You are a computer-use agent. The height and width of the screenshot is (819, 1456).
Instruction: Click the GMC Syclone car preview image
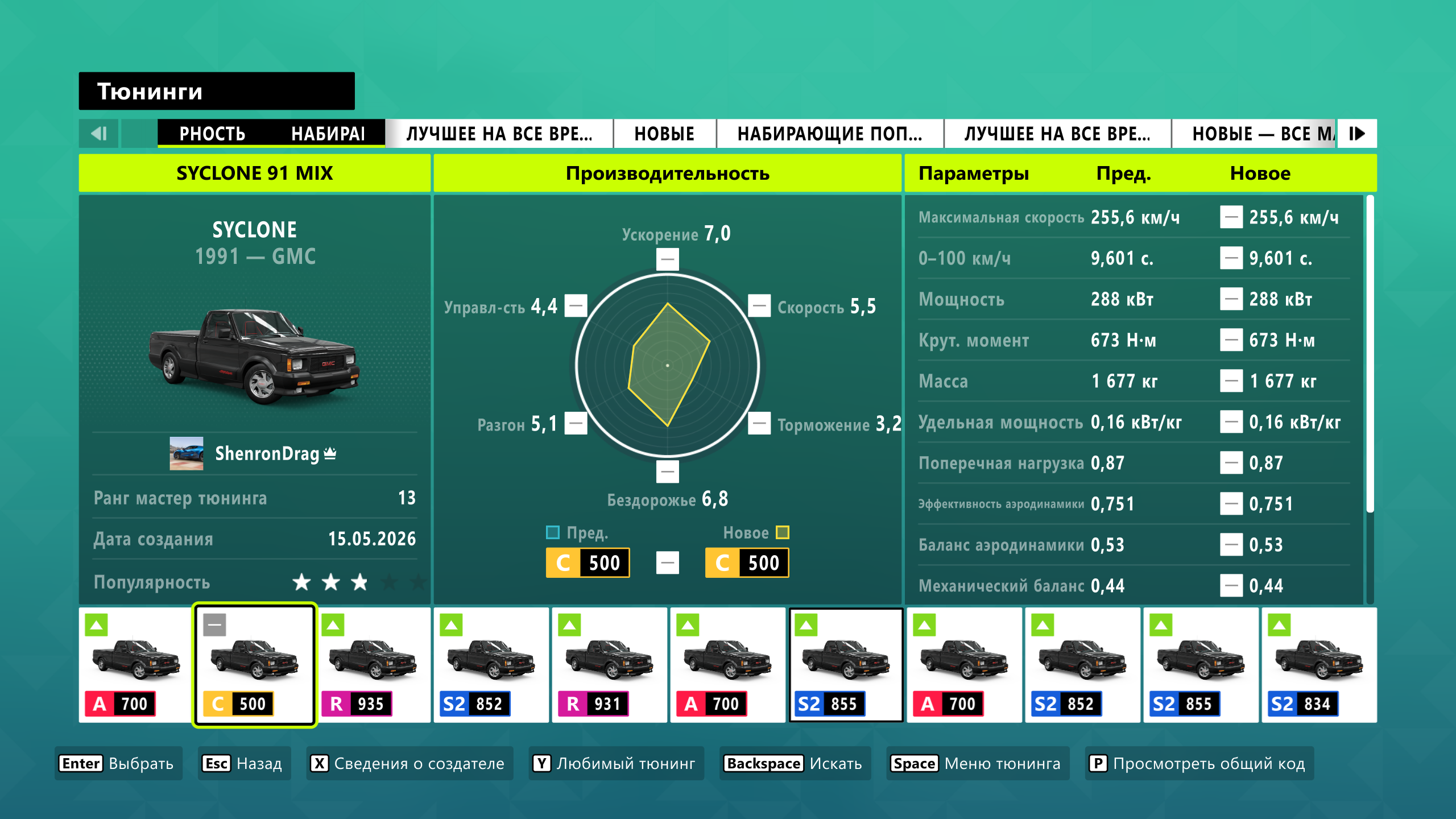pos(254,356)
